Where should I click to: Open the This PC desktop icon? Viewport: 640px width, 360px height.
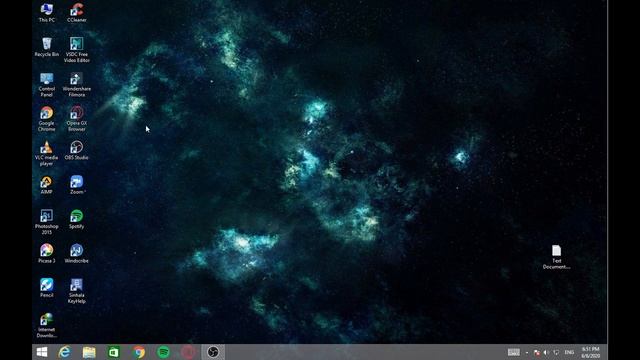tap(47, 12)
